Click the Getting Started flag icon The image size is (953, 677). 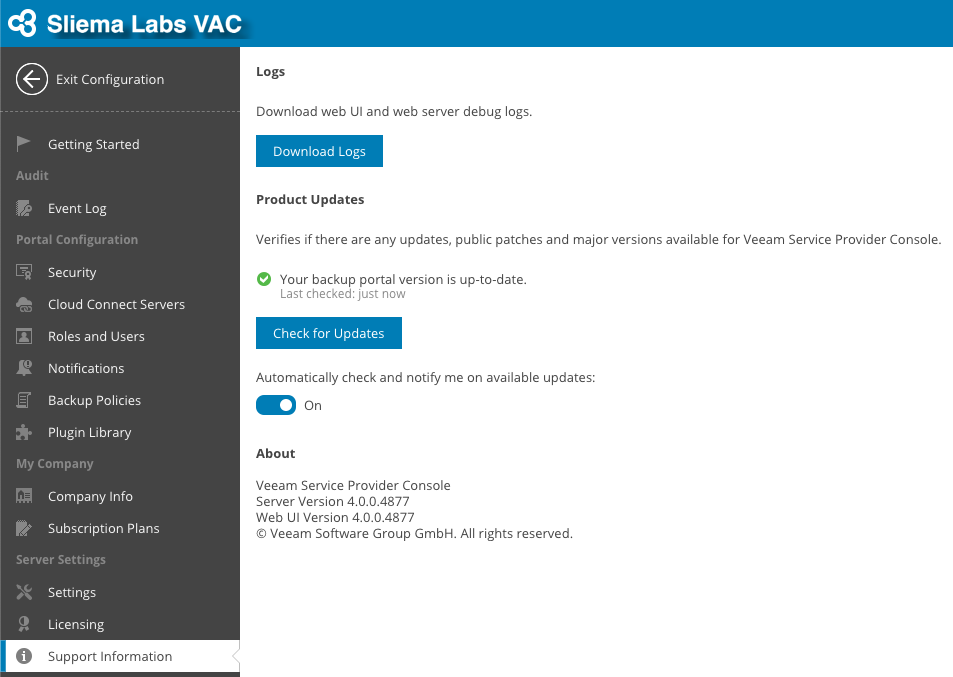point(24,144)
